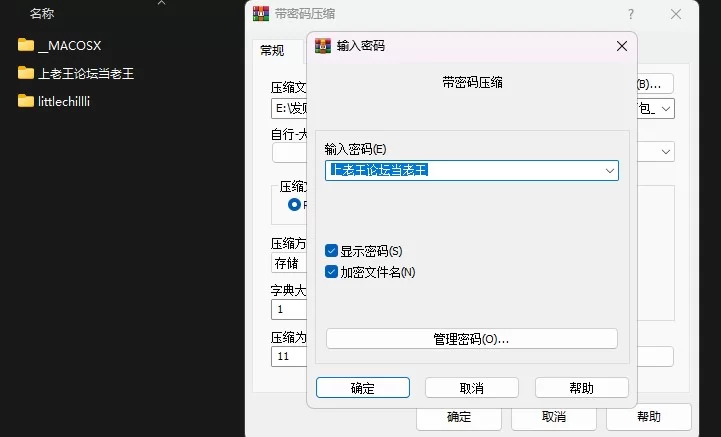
Task: Click WinRAR icon in 带密码压缩 title bar
Action: coord(260,14)
